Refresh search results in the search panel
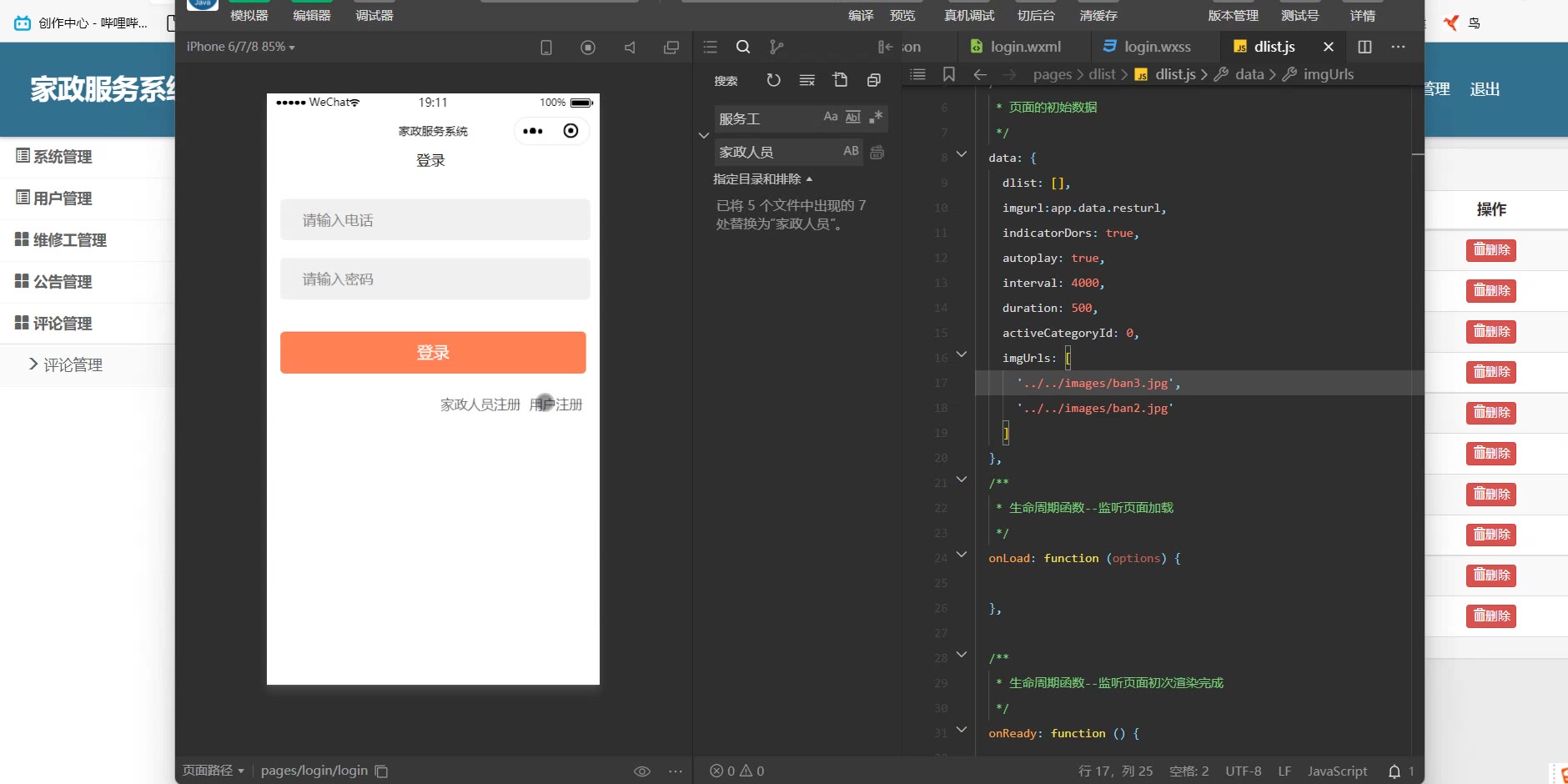 (x=773, y=80)
